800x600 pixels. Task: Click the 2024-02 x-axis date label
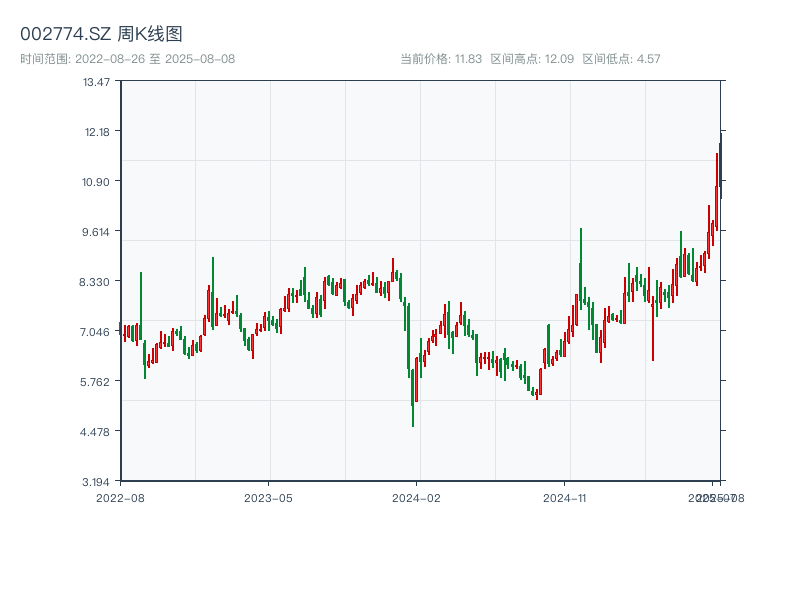pyautogui.click(x=417, y=497)
